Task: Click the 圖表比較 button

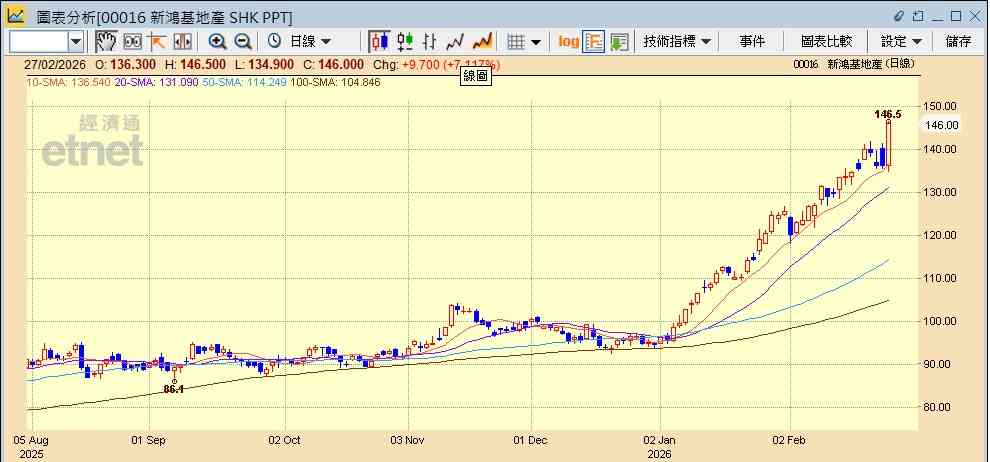Action: [x=826, y=42]
